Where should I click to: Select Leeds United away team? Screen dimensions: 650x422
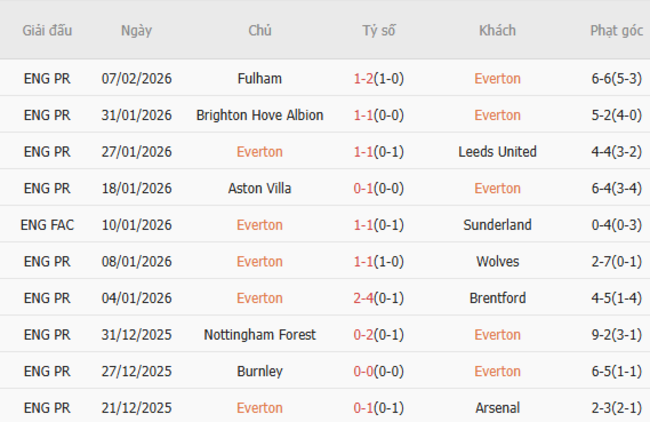click(x=497, y=152)
